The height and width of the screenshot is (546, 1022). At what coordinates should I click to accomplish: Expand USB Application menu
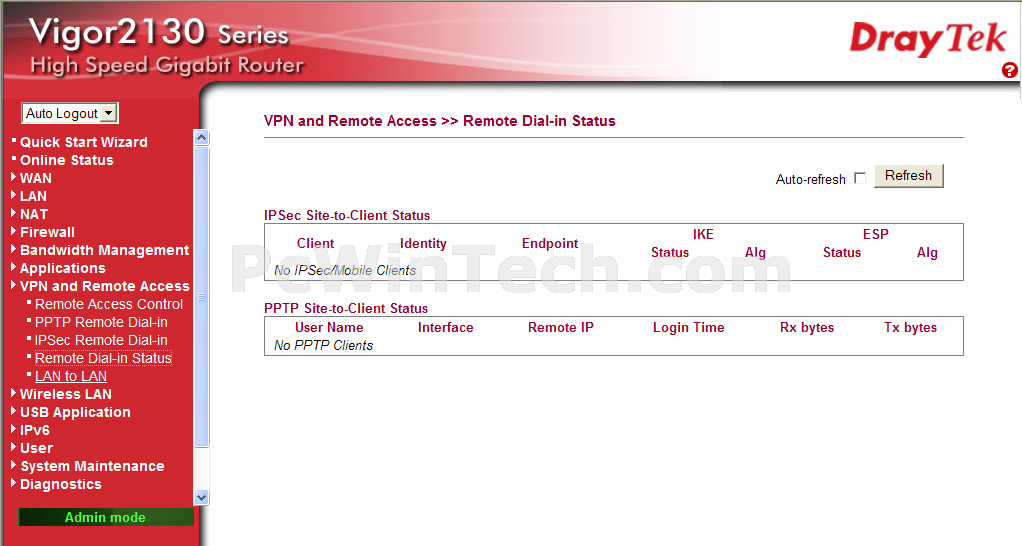(75, 412)
